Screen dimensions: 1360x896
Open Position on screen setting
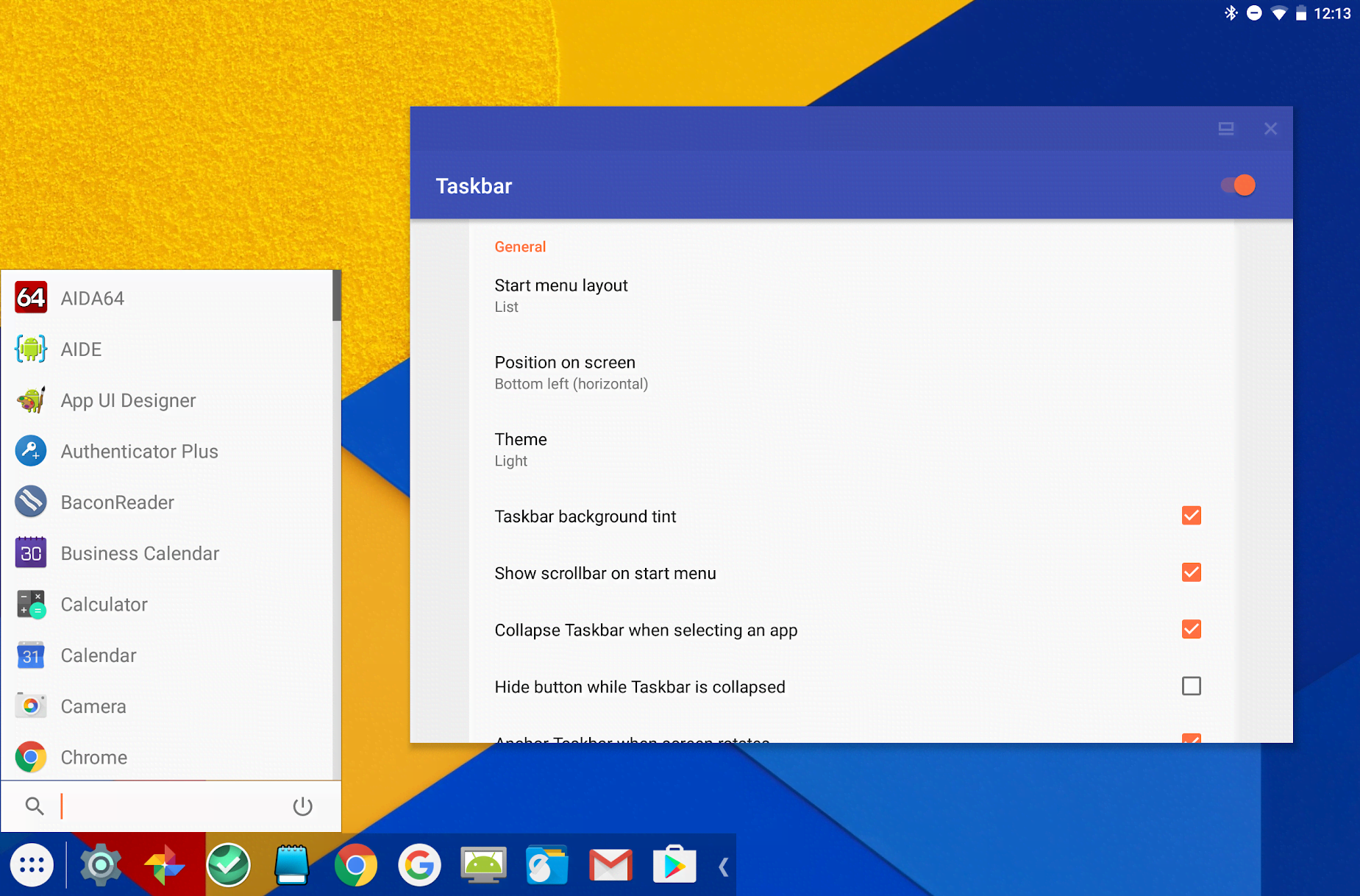[x=851, y=373]
